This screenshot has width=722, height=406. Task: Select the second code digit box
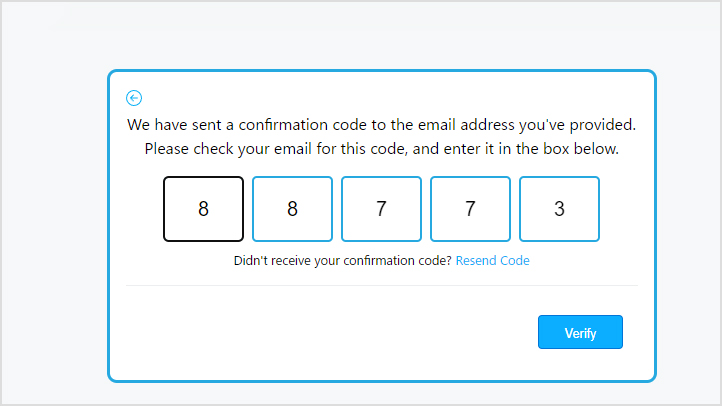coord(292,209)
